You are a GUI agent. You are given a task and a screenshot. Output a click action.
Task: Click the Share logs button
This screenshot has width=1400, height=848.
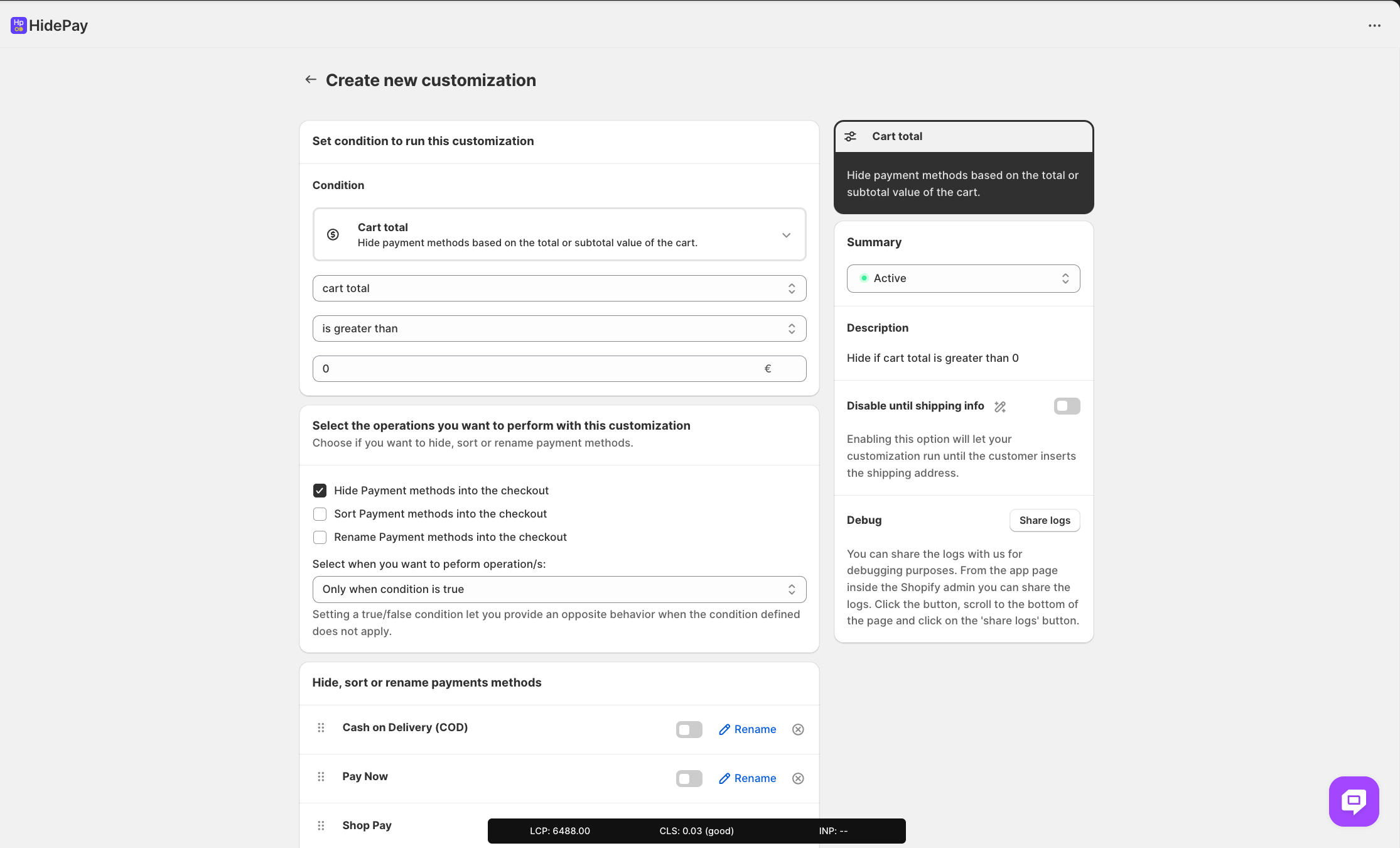point(1044,520)
